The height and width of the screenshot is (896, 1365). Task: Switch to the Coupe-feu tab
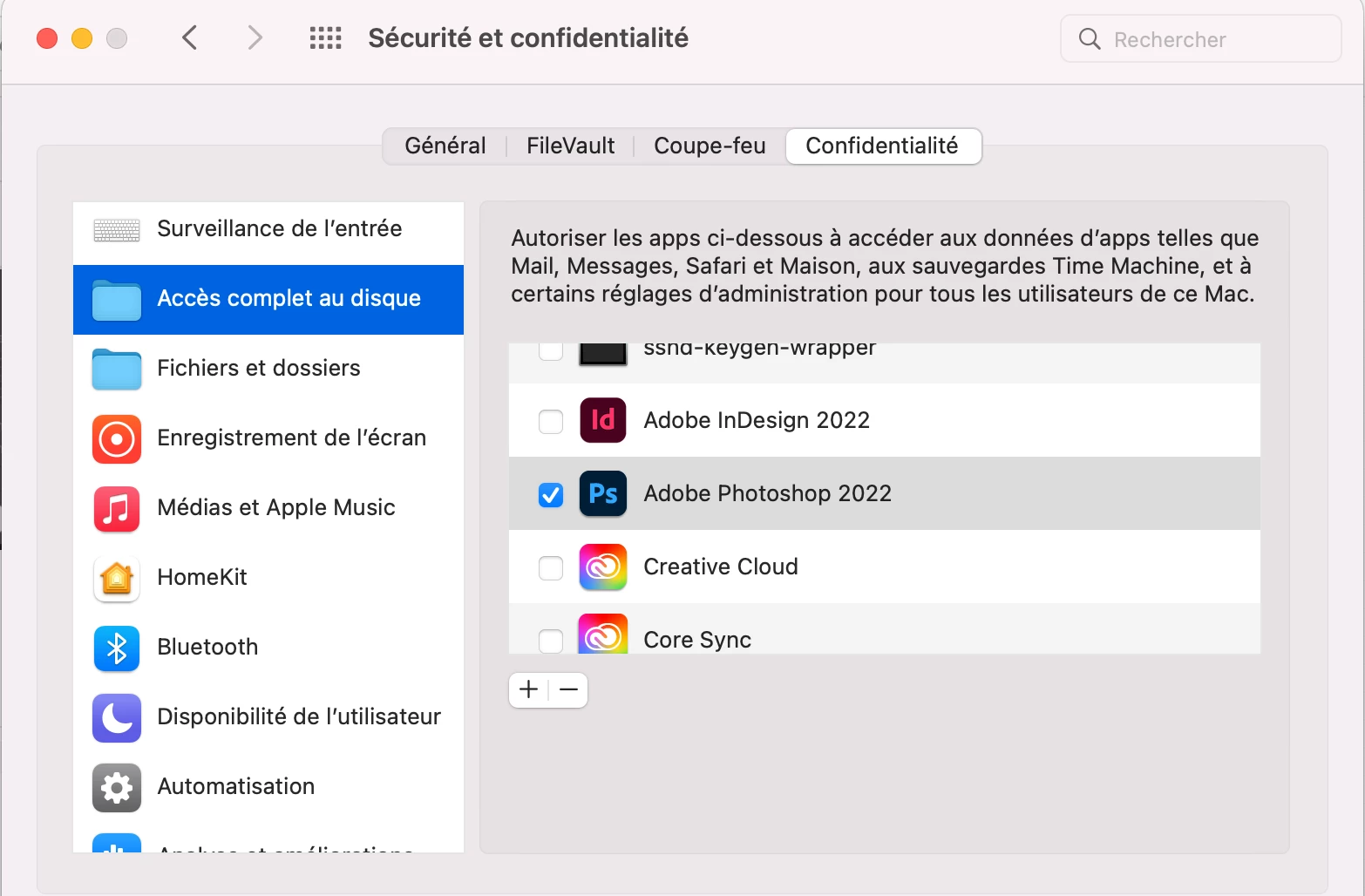710,146
